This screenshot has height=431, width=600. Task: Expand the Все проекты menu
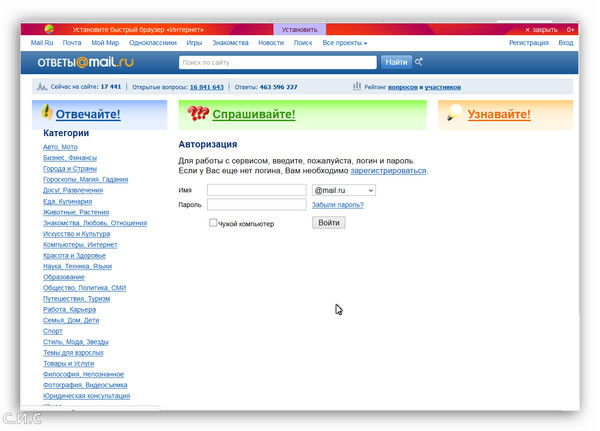coord(344,43)
